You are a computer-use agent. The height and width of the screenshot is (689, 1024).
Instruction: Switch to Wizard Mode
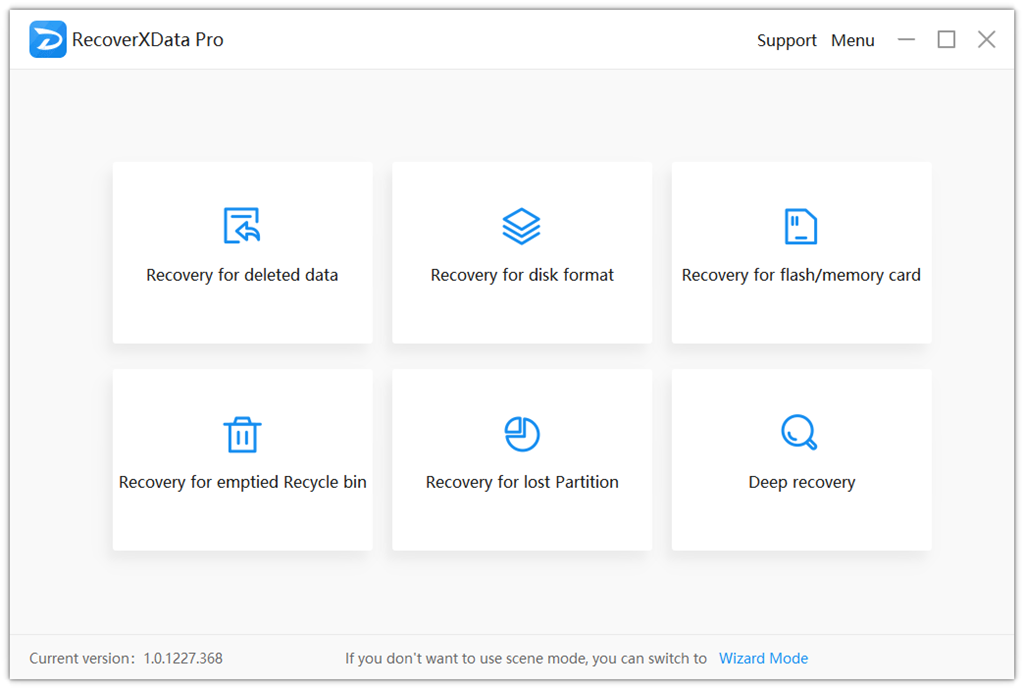click(763, 658)
